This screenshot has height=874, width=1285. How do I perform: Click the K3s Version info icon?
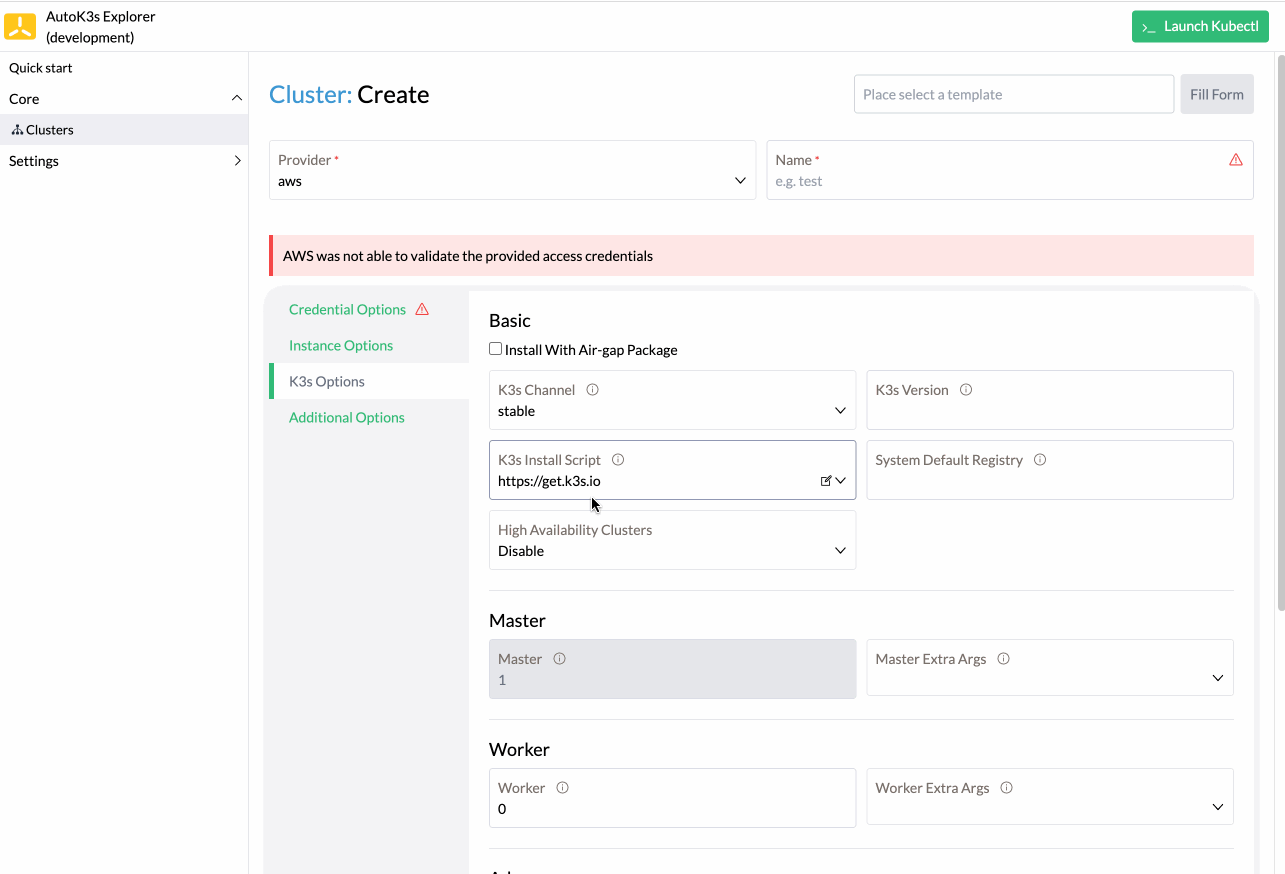click(965, 390)
